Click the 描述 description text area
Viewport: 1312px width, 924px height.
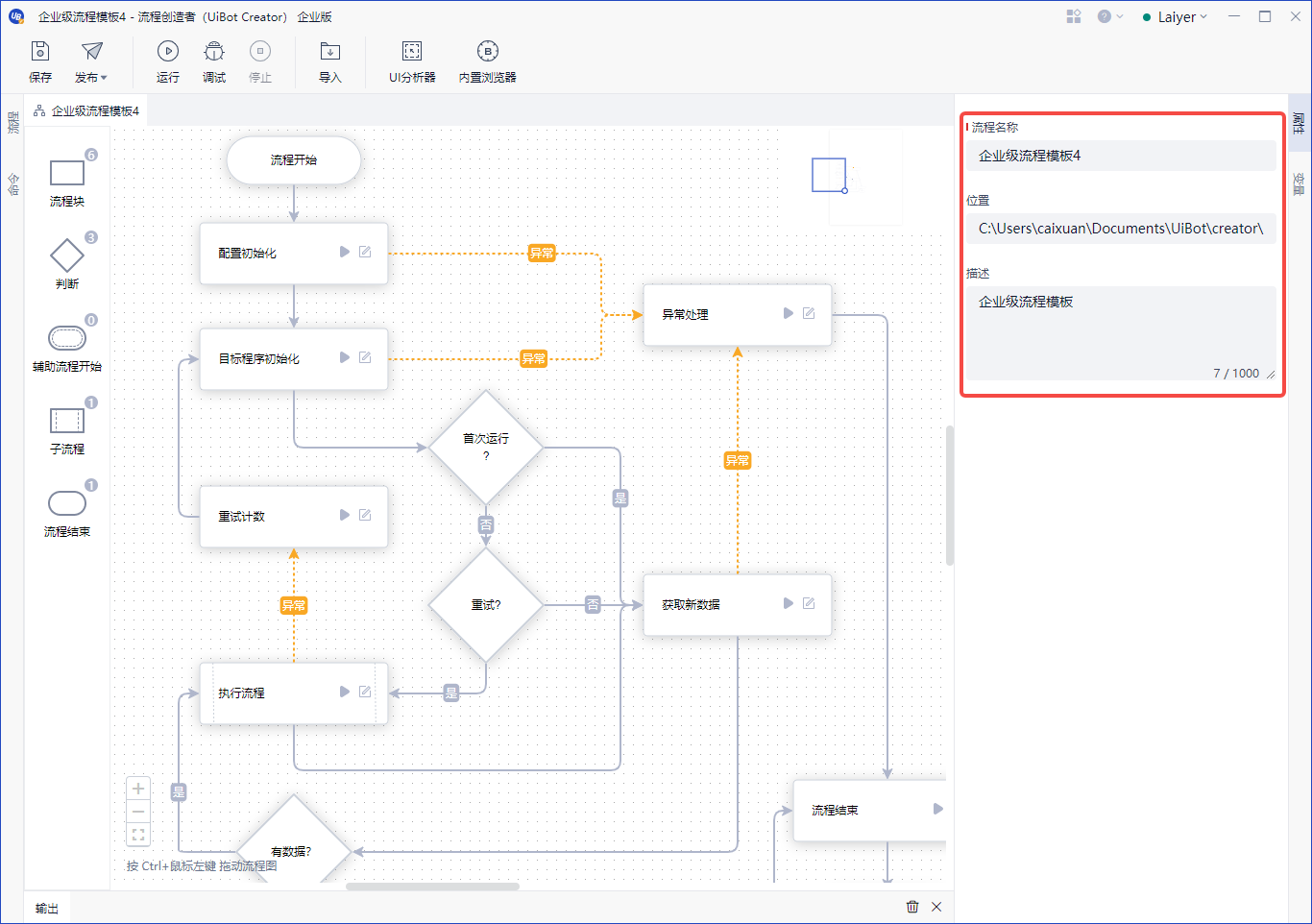pyautogui.click(x=1122, y=334)
